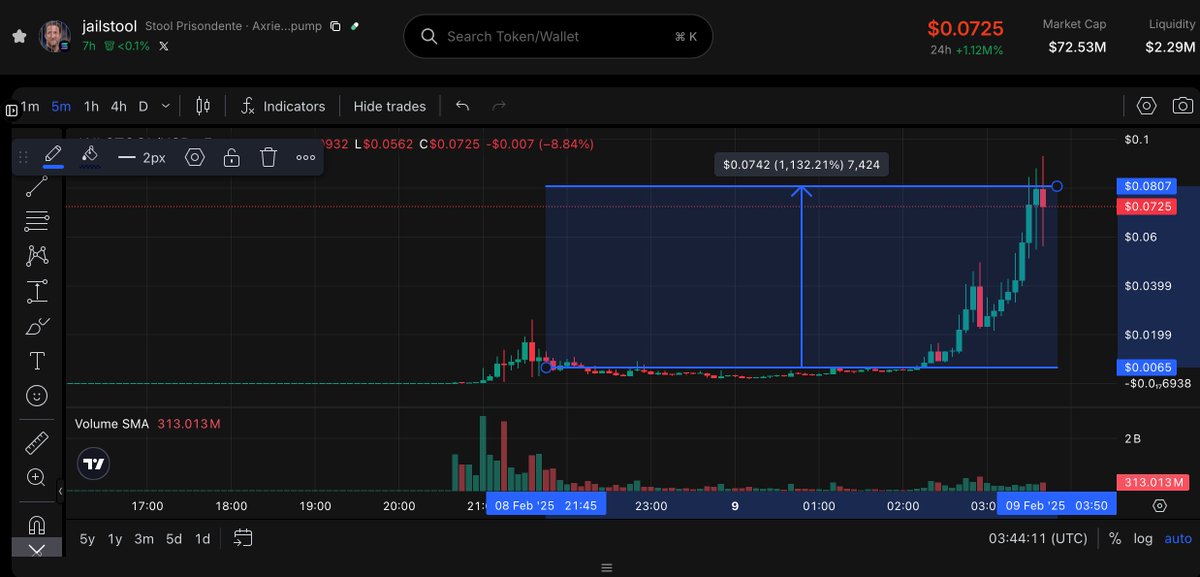
Task: Toggle Magnet mode for drawings
Action: point(37,523)
